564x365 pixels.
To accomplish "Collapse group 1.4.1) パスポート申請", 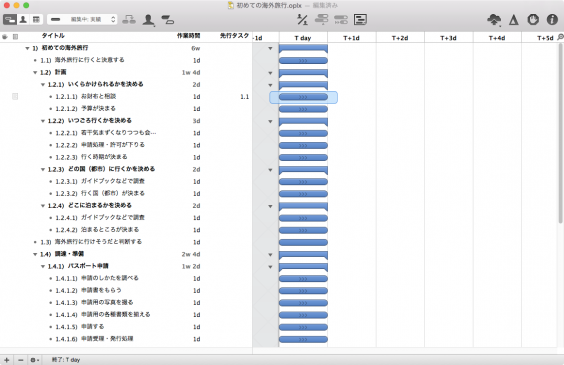I will click(x=43, y=267).
